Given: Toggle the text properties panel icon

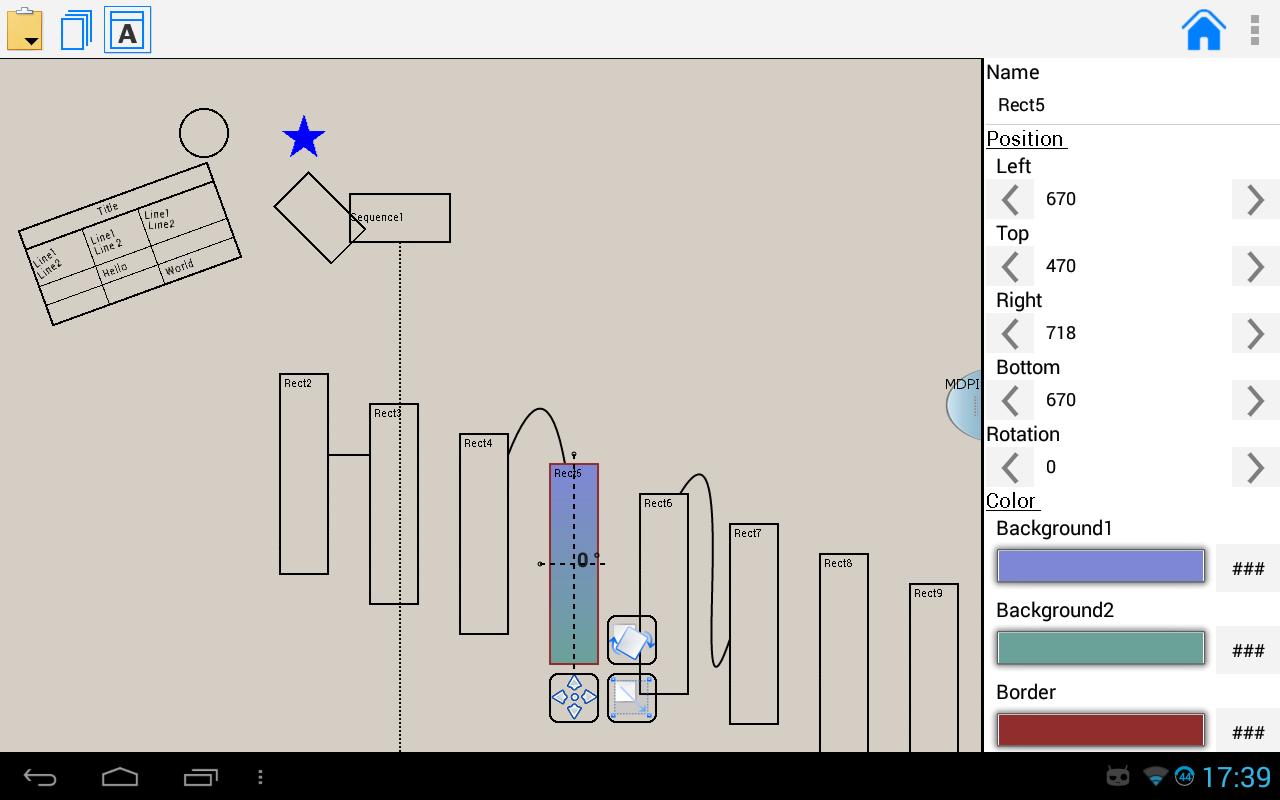Looking at the screenshot, I should click(x=127, y=29).
